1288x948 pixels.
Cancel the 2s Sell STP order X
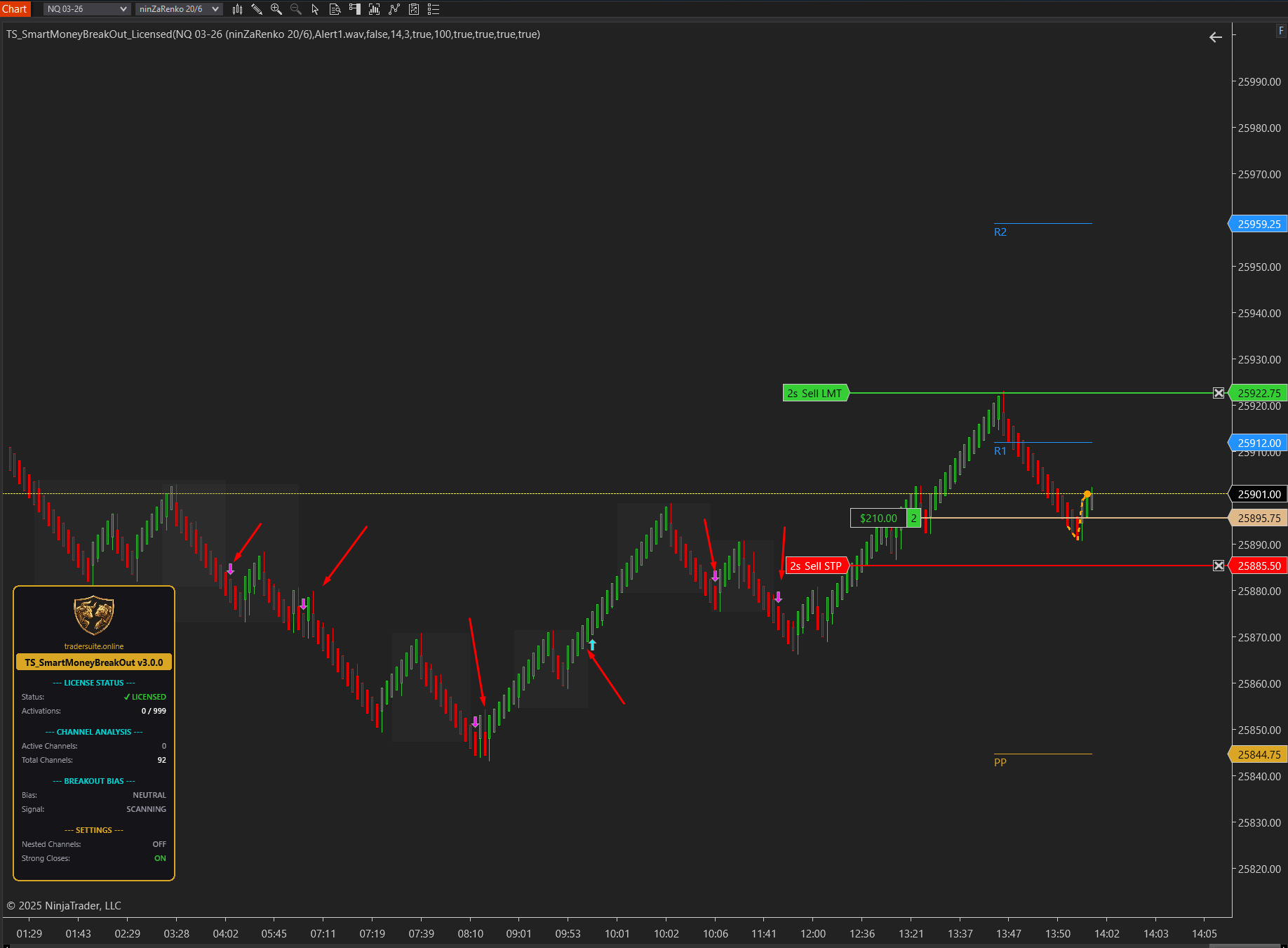point(1219,566)
